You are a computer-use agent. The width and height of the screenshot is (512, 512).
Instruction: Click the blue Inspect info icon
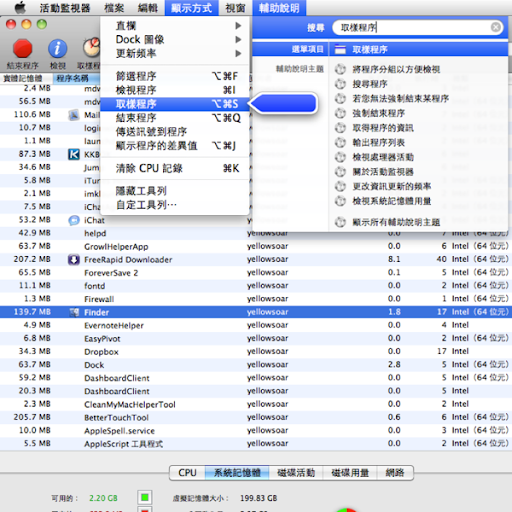coord(57,49)
